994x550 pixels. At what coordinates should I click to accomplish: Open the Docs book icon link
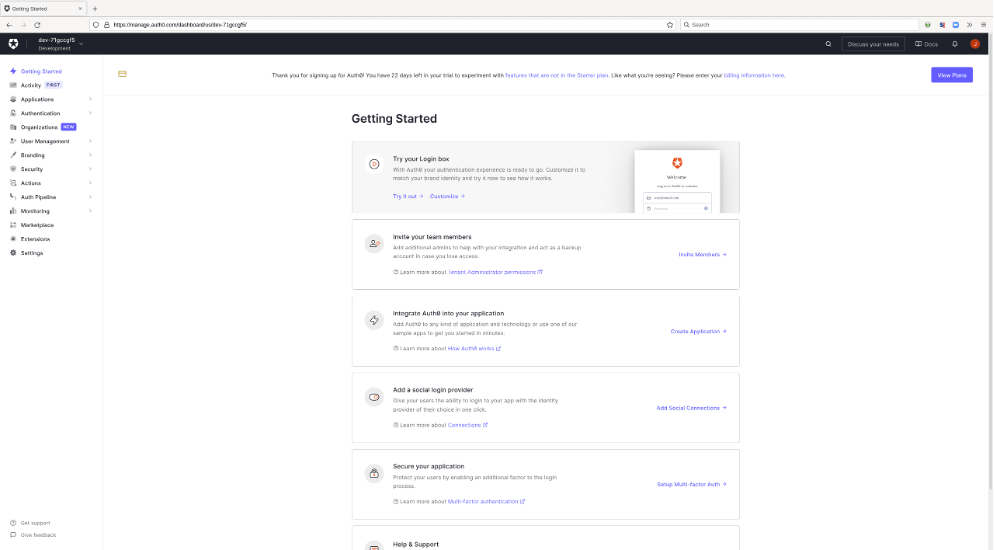click(926, 44)
